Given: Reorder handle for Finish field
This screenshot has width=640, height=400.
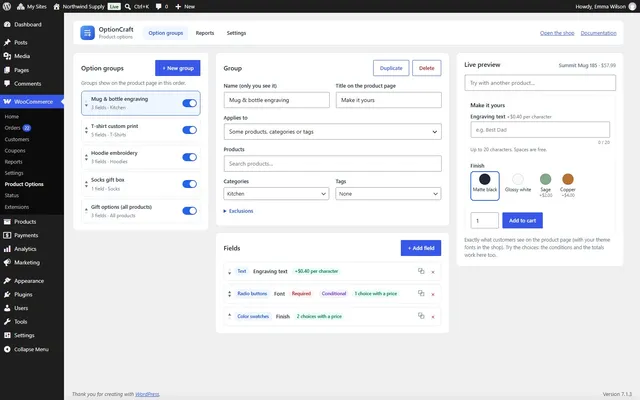Looking at the screenshot, I should 229,316.
